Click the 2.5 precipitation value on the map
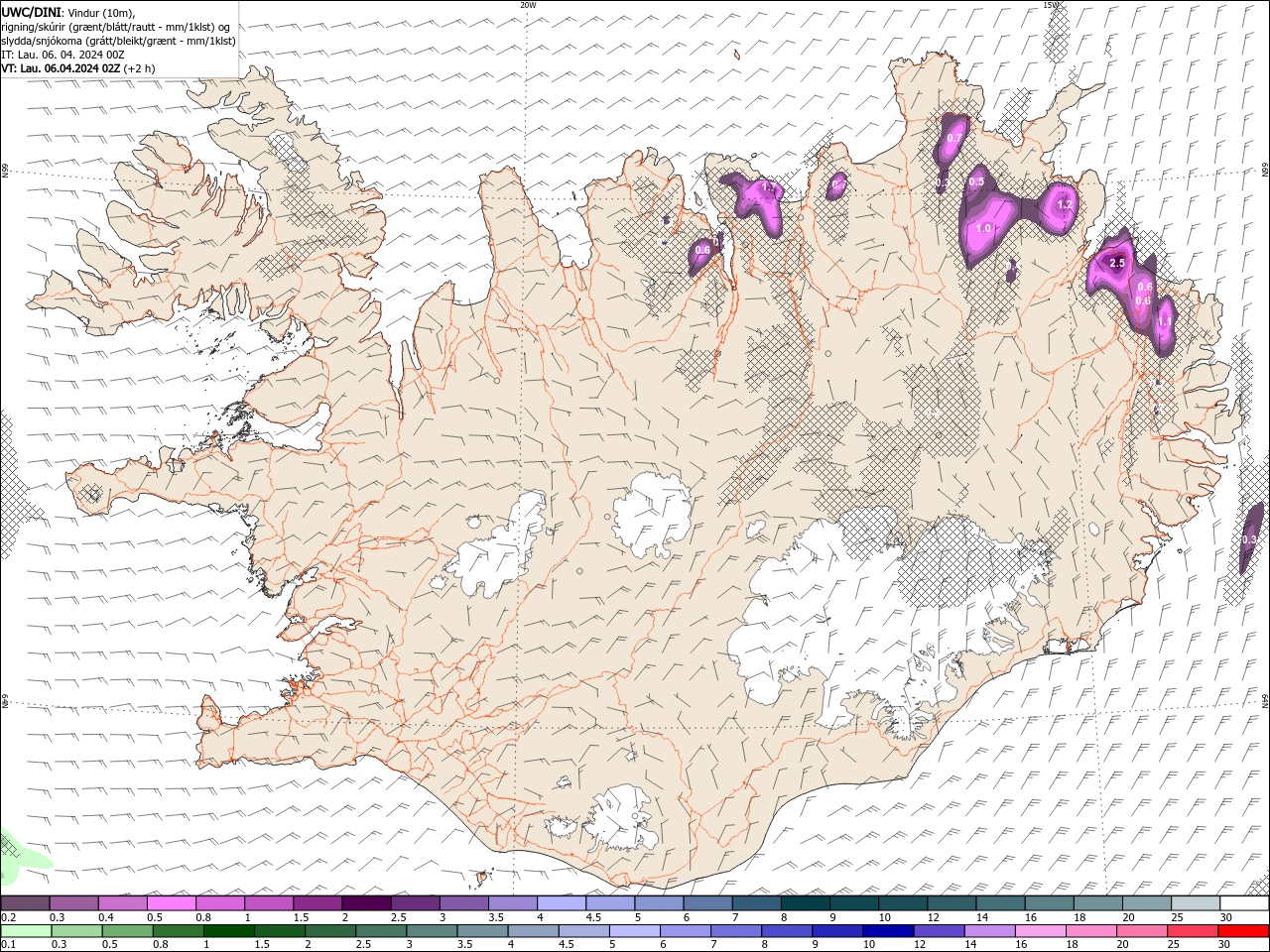The height and width of the screenshot is (952, 1270). pos(1117,263)
